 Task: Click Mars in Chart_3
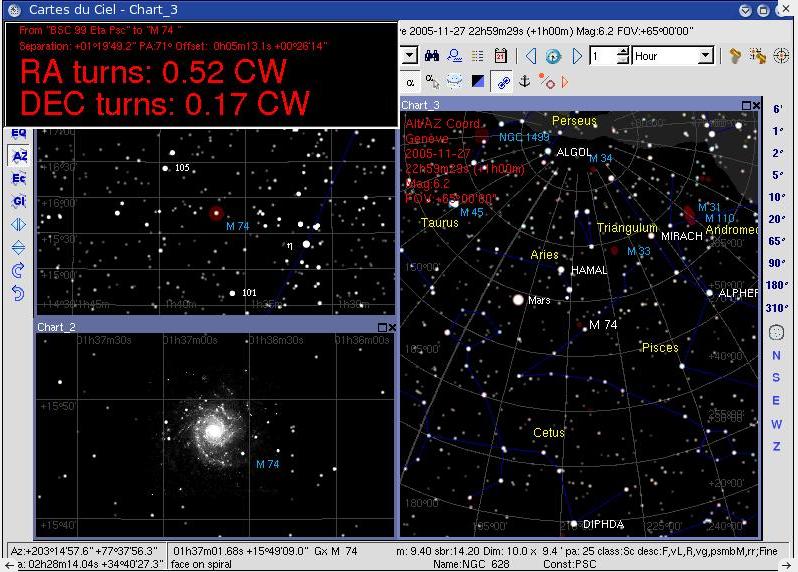pyautogui.click(x=518, y=300)
